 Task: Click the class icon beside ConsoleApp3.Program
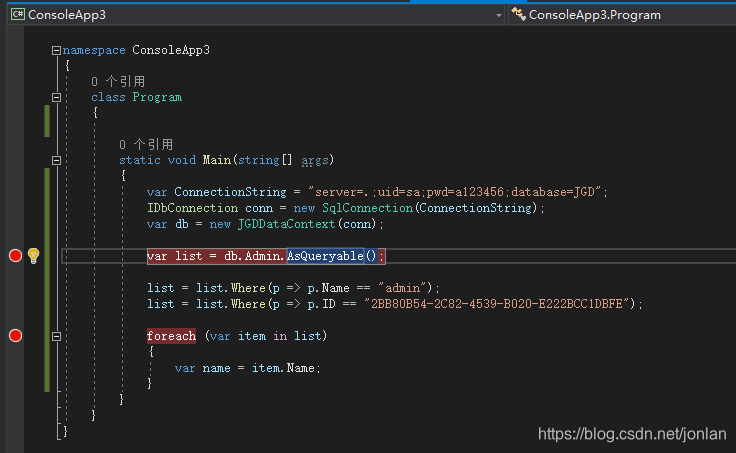tap(518, 14)
